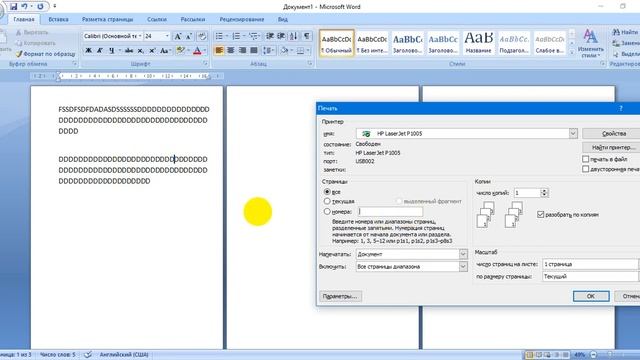Select the все pages radio button
Image resolution: width=640 pixels, height=360 pixels.
[x=327, y=192]
